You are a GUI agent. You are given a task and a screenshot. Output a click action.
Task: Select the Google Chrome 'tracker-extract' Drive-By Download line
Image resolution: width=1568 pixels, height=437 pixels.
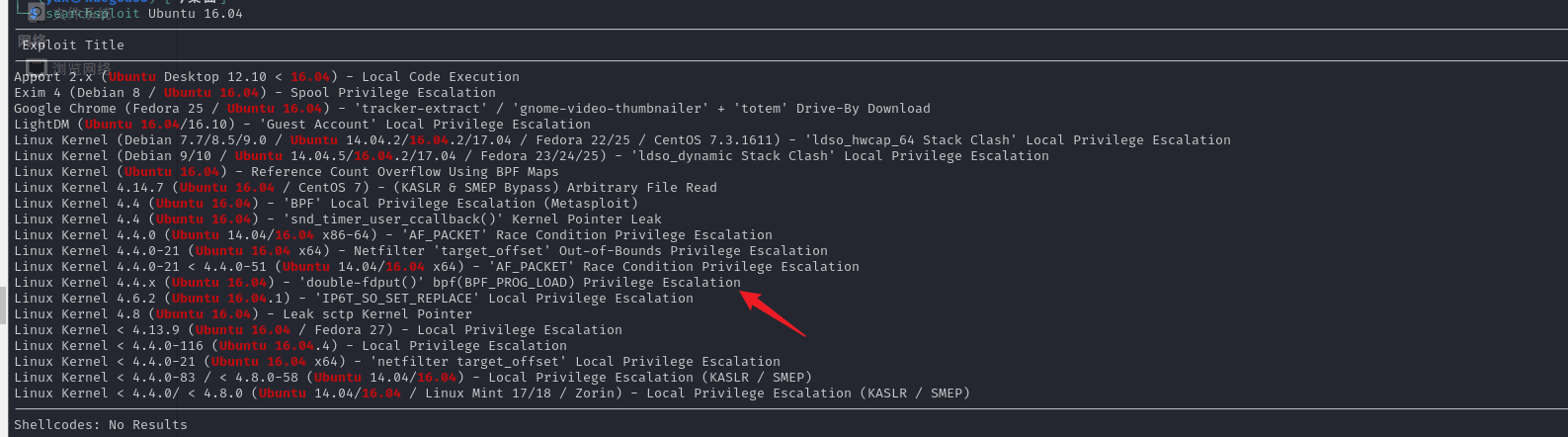point(472,109)
